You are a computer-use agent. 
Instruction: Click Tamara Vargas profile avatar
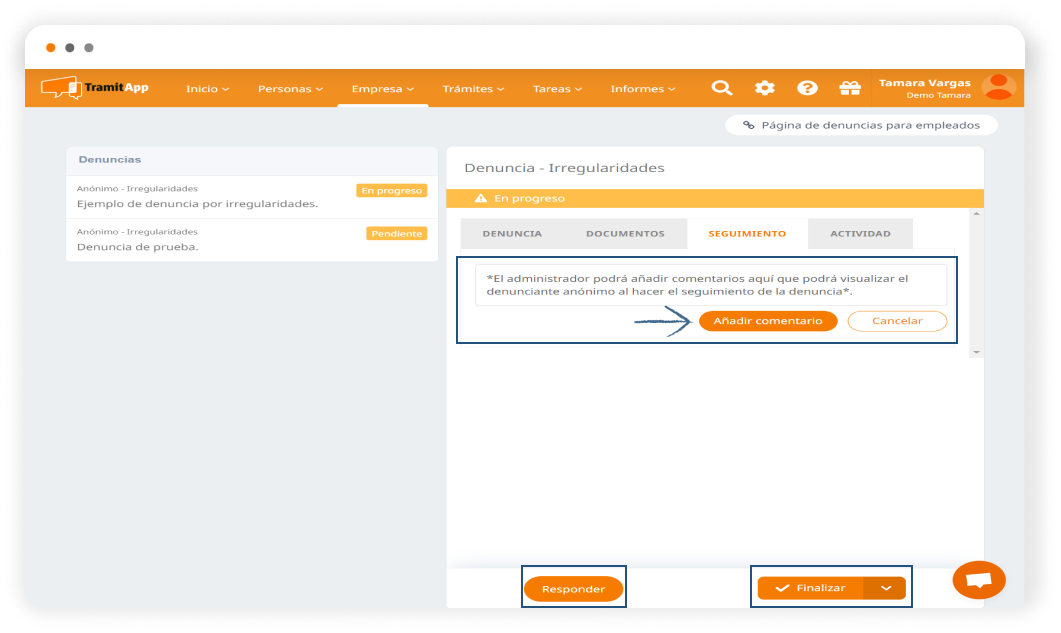pyautogui.click(x=998, y=88)
